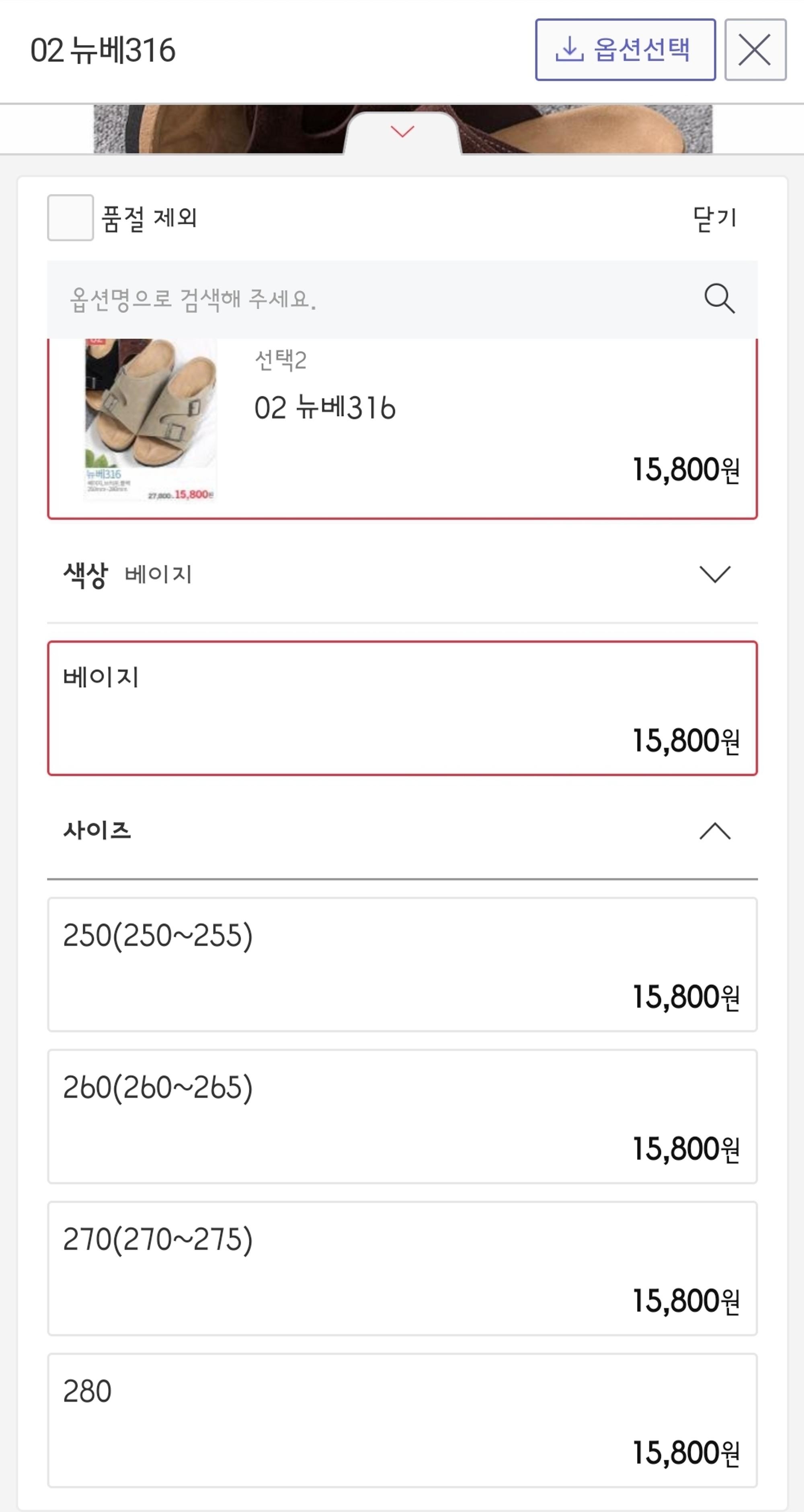Click the 뉴베316 sandal thumbnail
The image size is (804, 1512).
pyautogui.click(x=150, y=420)
